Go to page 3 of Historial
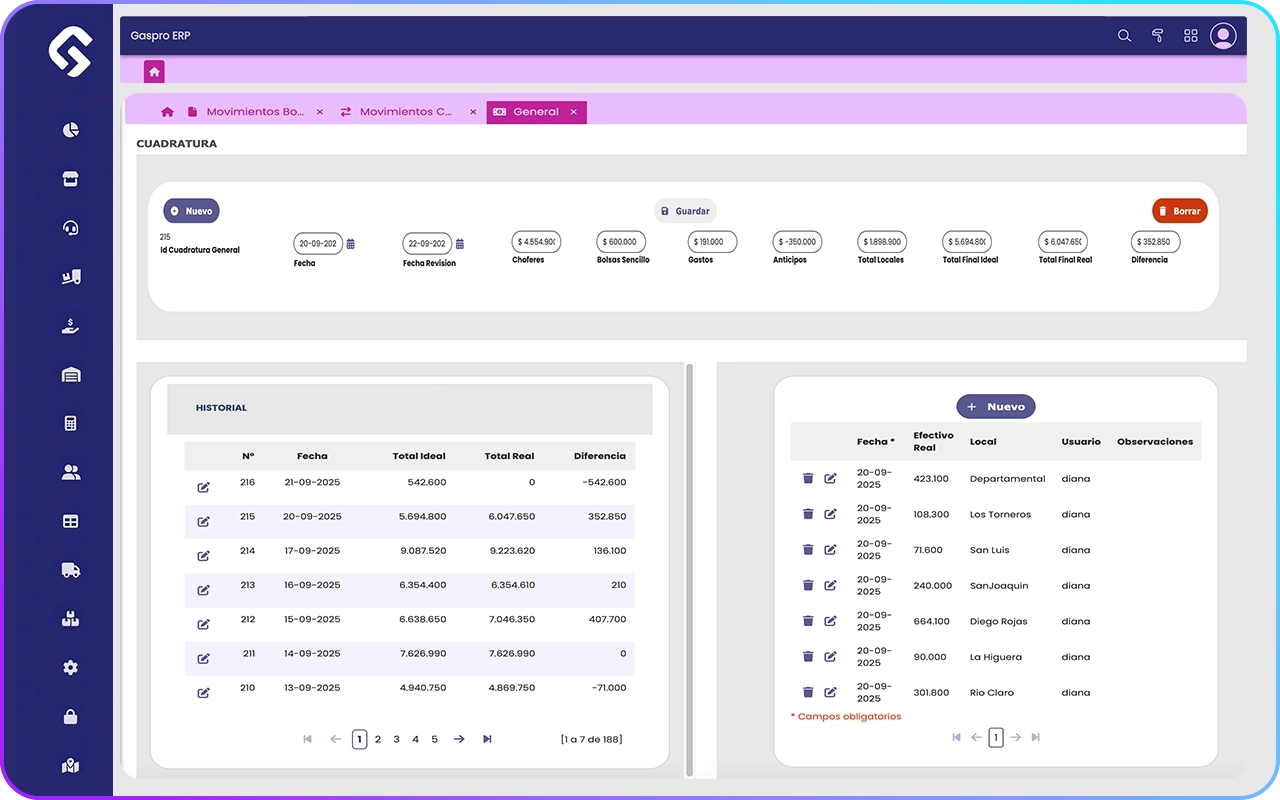This screenshot has height=800, width=1280. pyautogui.click(x=396, y=739)
